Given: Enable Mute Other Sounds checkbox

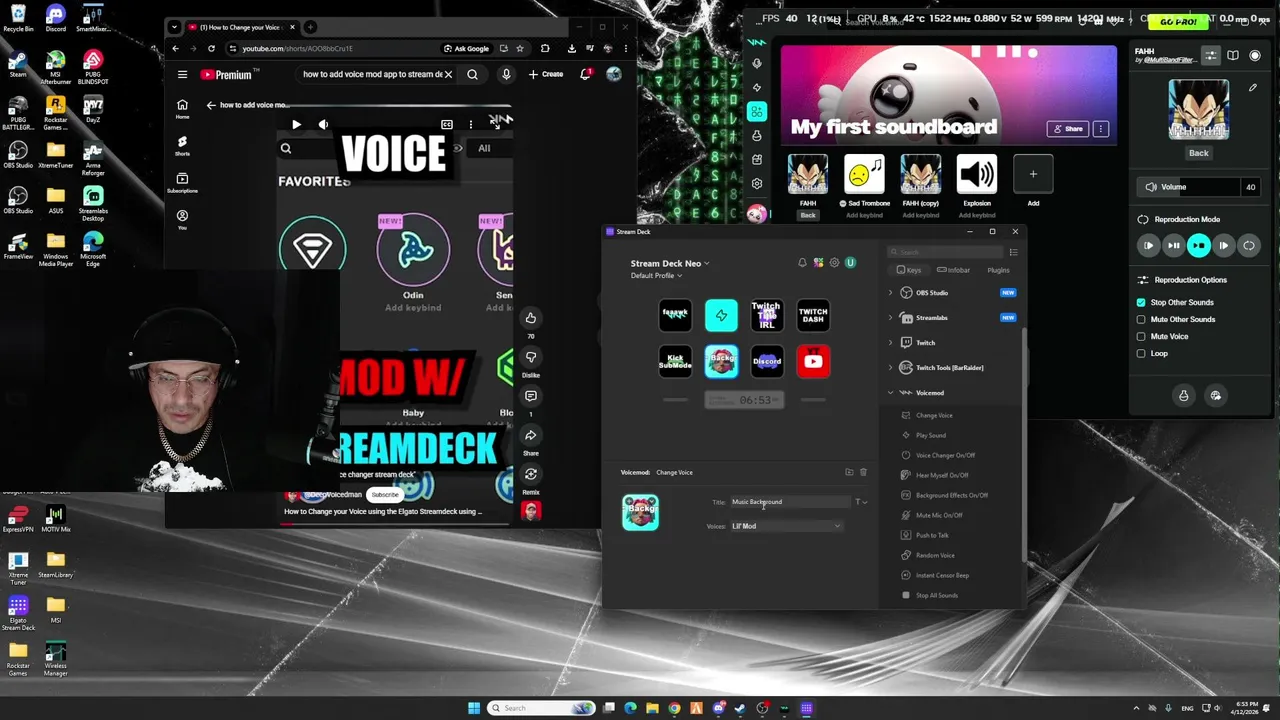Looking at the screenshot, I should click(1141, 319).
